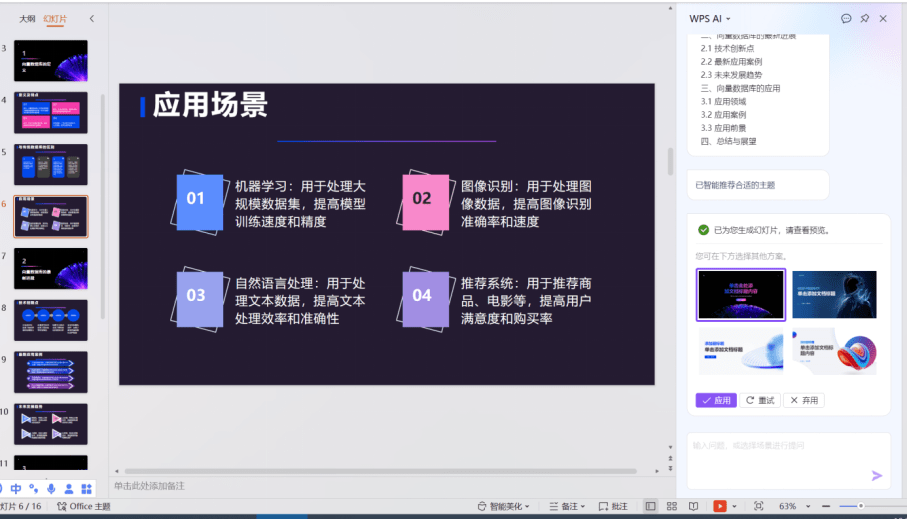Open slideshow play options dropdown
908x519 pixels.
point(734,506)
